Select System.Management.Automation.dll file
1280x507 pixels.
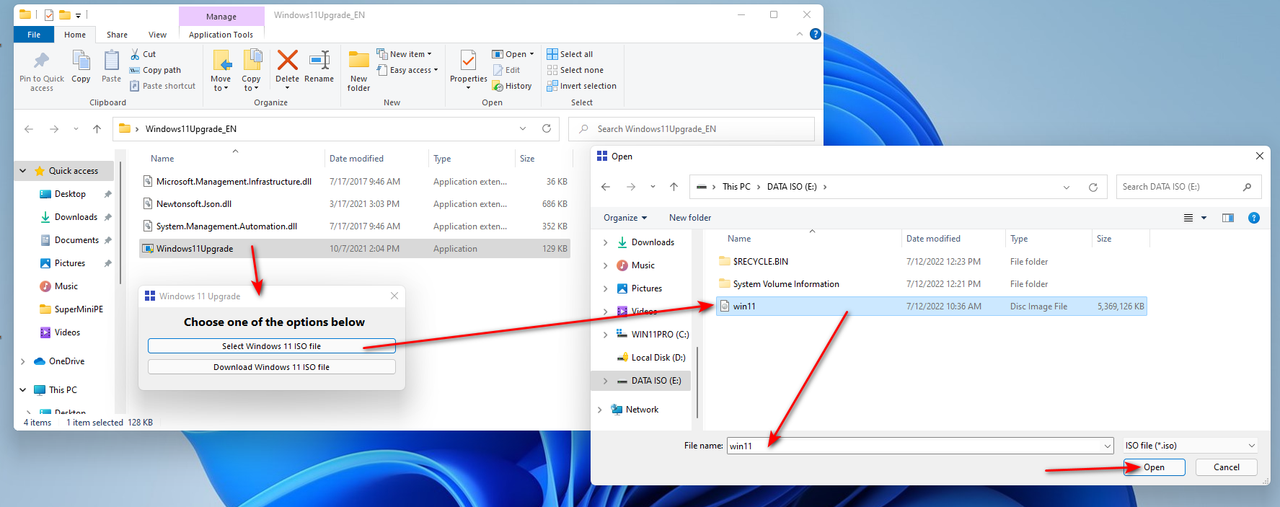(x=355, y=226)
